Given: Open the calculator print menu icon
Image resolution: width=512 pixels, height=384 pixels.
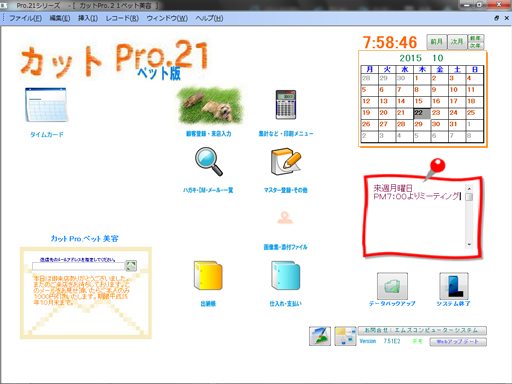Looking at the screenshot, I should (286, 105).
